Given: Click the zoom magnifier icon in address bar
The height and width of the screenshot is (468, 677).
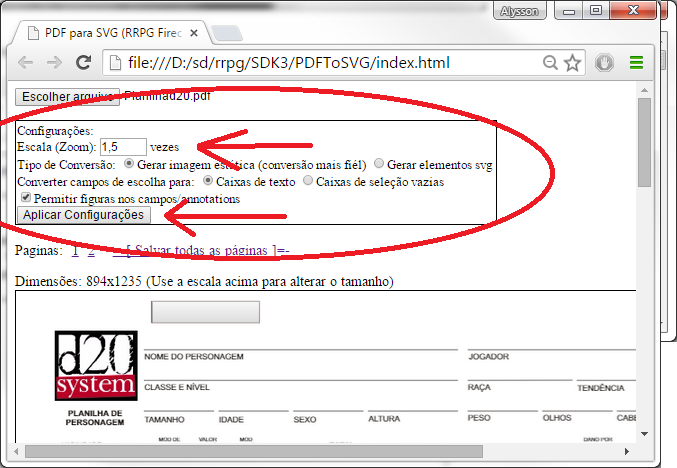Looking at the screenshot, I should pos(550,63).
